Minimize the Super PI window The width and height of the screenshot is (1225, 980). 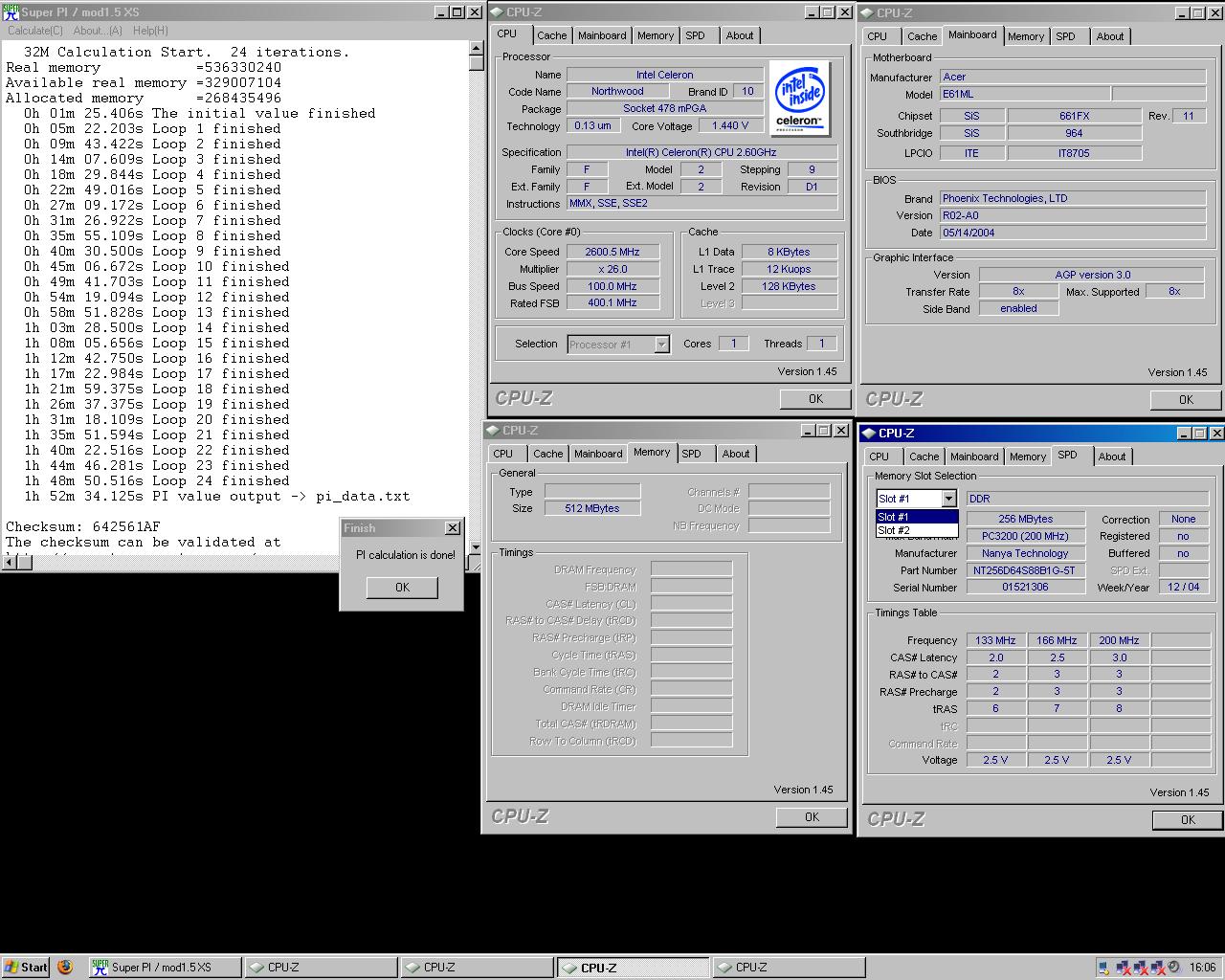440,12
